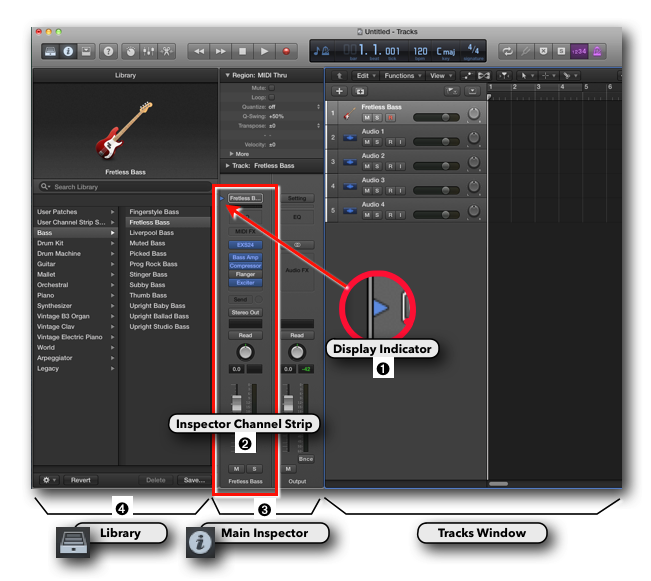
Task: Click the Save... button in Library
Action: click(194, 480)
